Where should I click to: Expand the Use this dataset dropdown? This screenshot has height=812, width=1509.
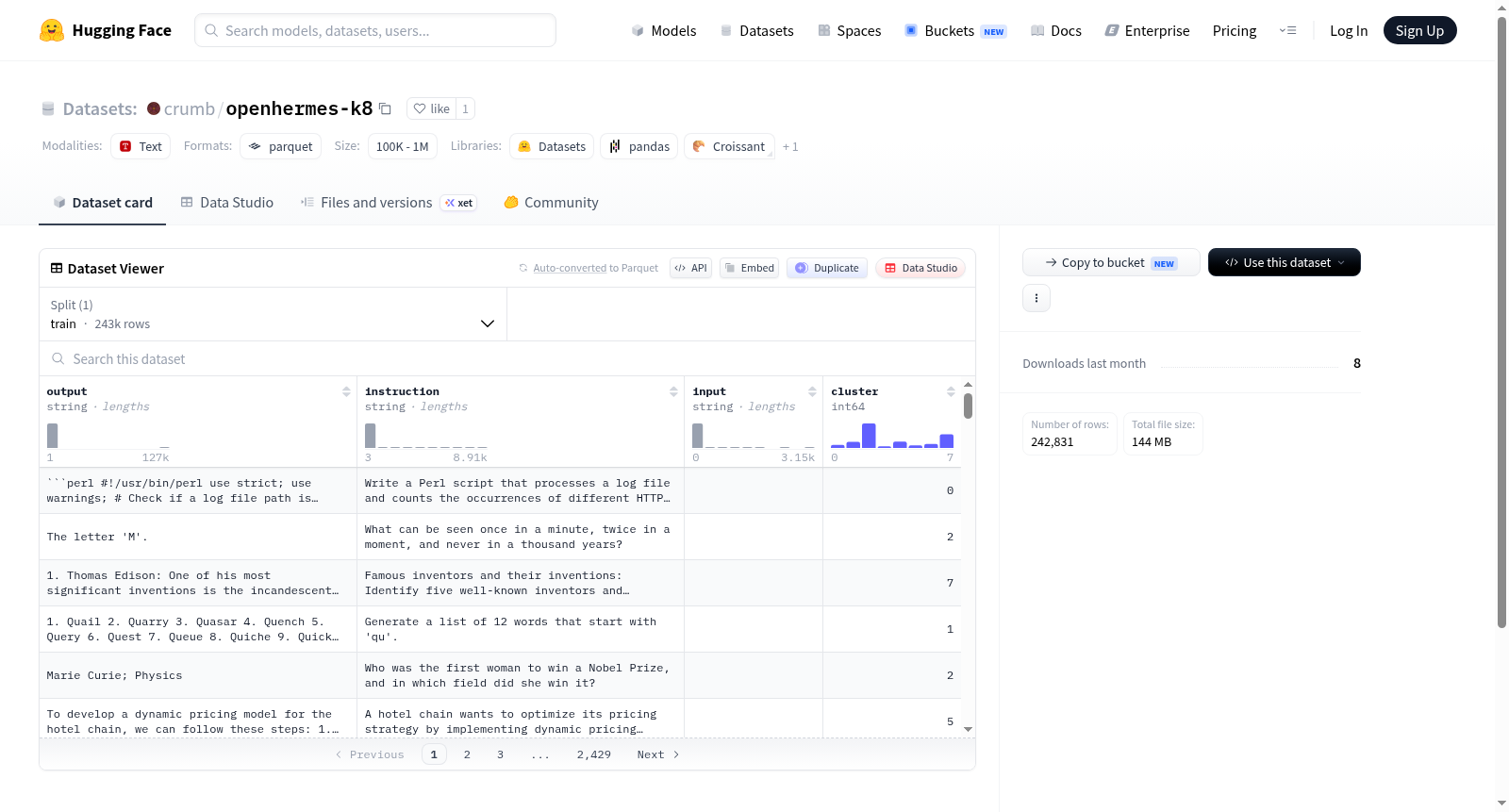tap(1285, 262)
